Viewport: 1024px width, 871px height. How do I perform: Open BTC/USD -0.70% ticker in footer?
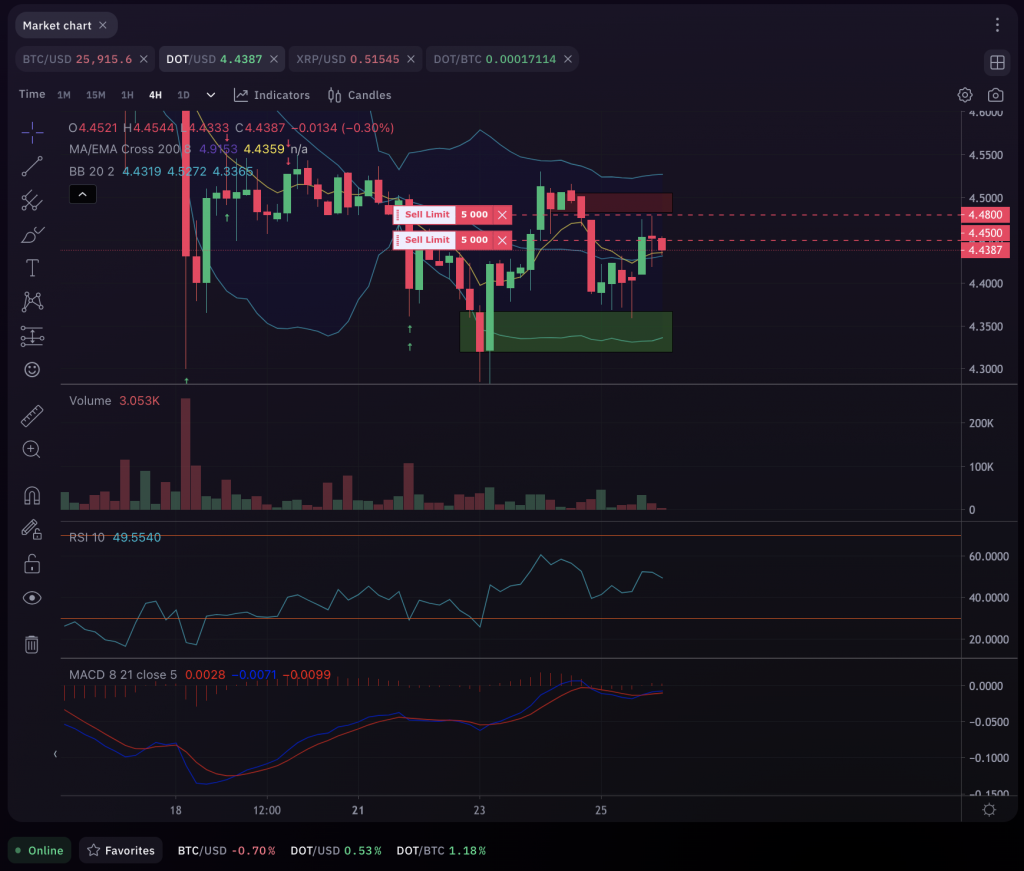[227, 851]
